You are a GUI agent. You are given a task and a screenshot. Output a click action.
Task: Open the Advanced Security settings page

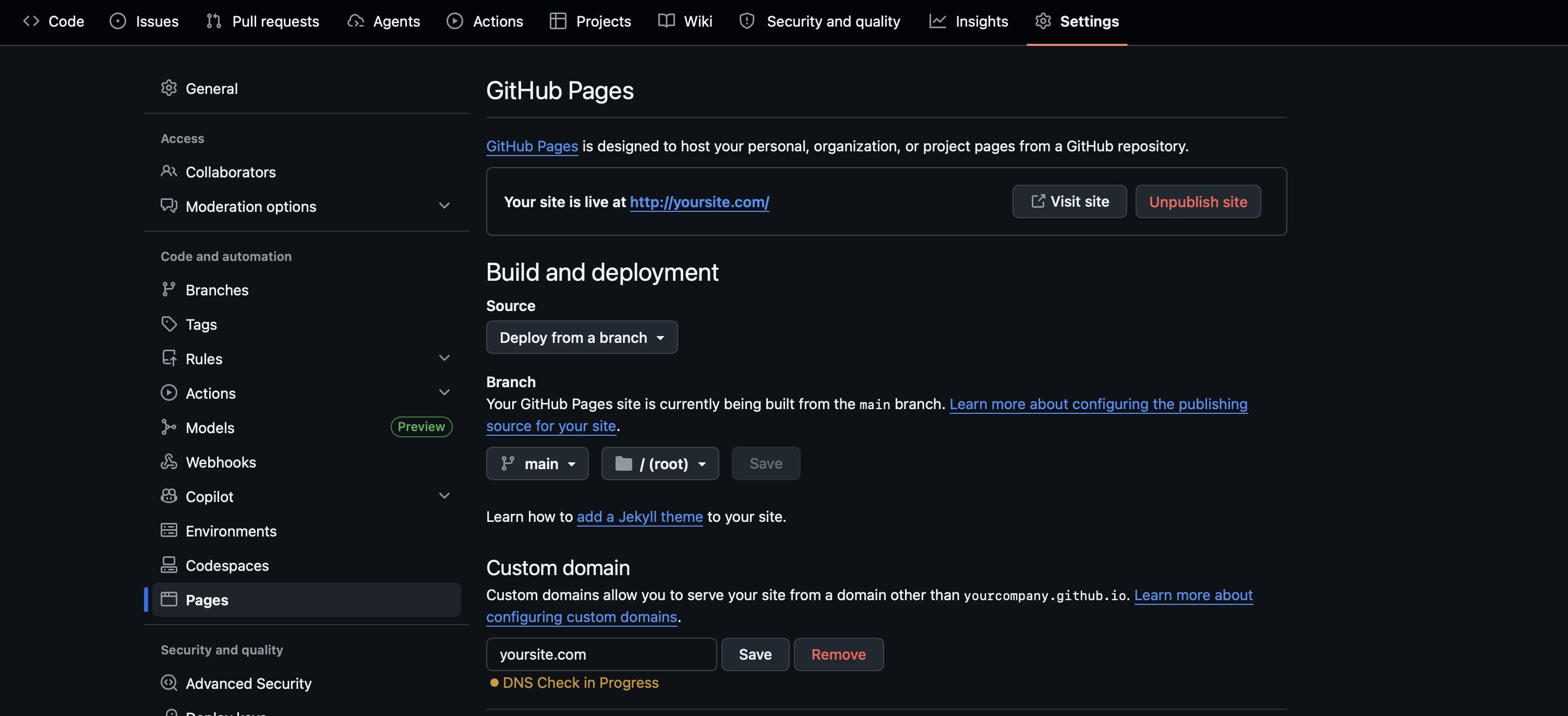(x=307, y=683)
